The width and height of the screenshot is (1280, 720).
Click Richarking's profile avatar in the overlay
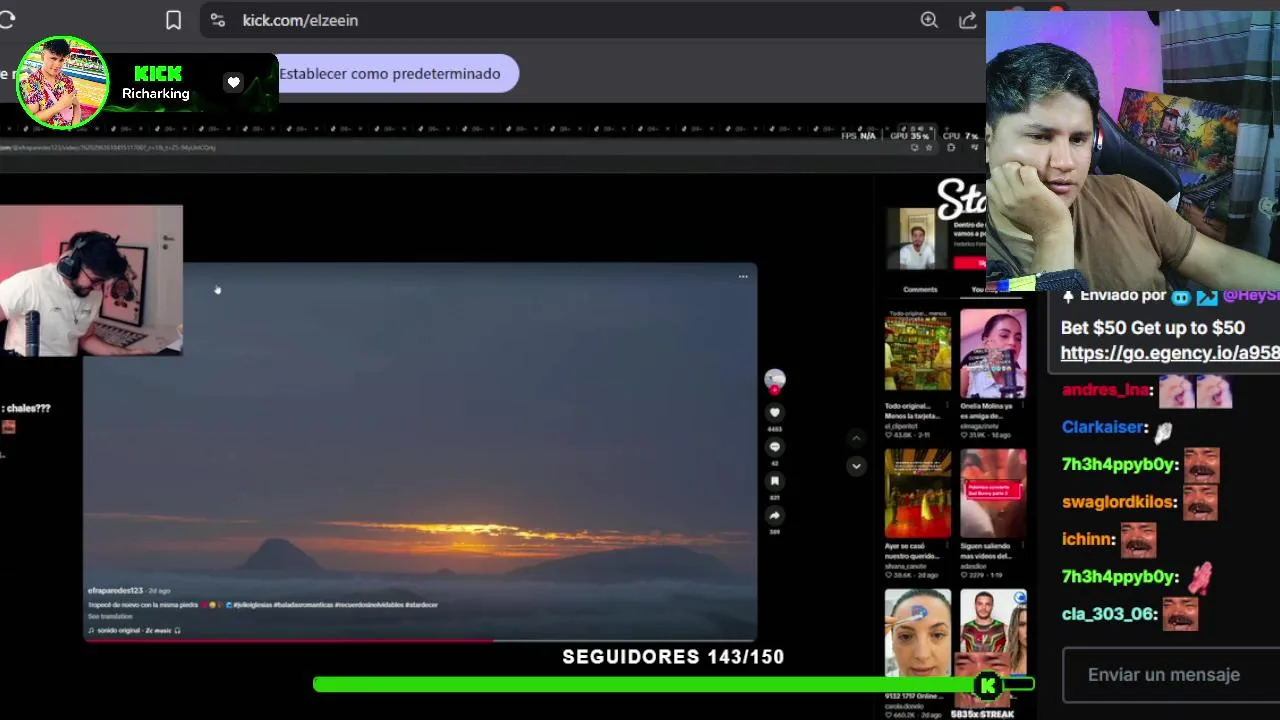click(x=62, y=83)
